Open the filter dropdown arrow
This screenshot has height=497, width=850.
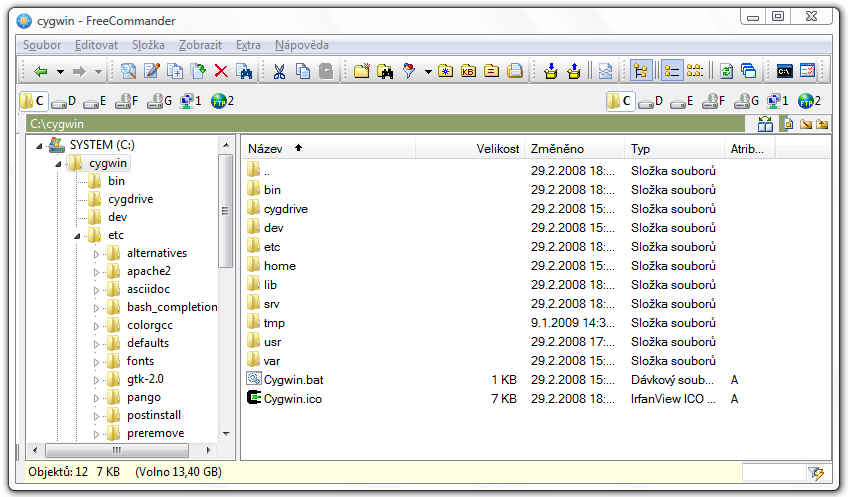(428, 72)
